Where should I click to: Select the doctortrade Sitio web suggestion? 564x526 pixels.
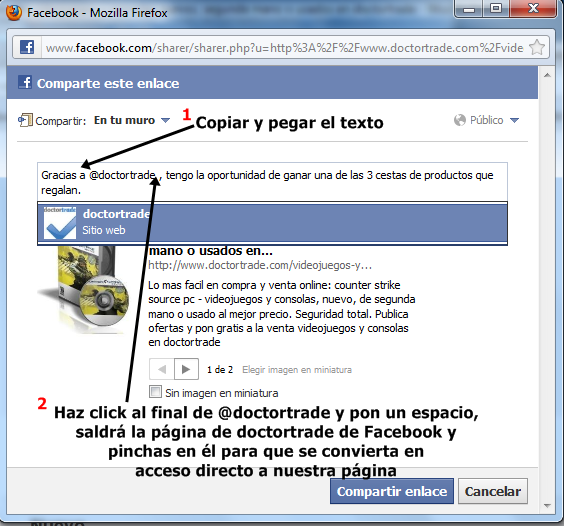pyautogui.click(x=272, y=223)
